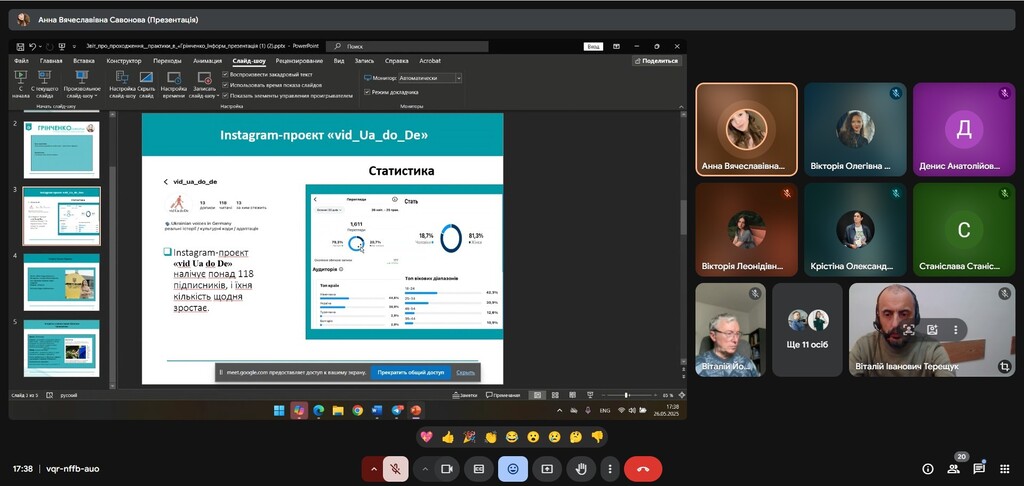The height and width of the screenshot is (486, 1024).
Task: Open the crop icon on self-view tile
Action: click(x=1003, y=367)
